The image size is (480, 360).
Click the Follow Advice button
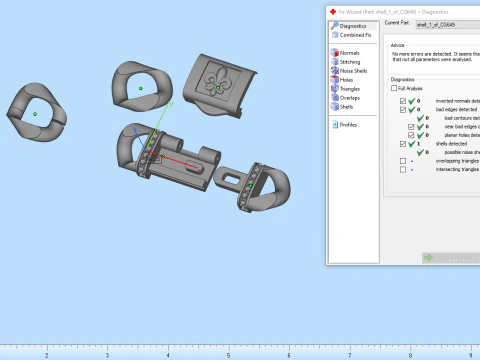451,258
